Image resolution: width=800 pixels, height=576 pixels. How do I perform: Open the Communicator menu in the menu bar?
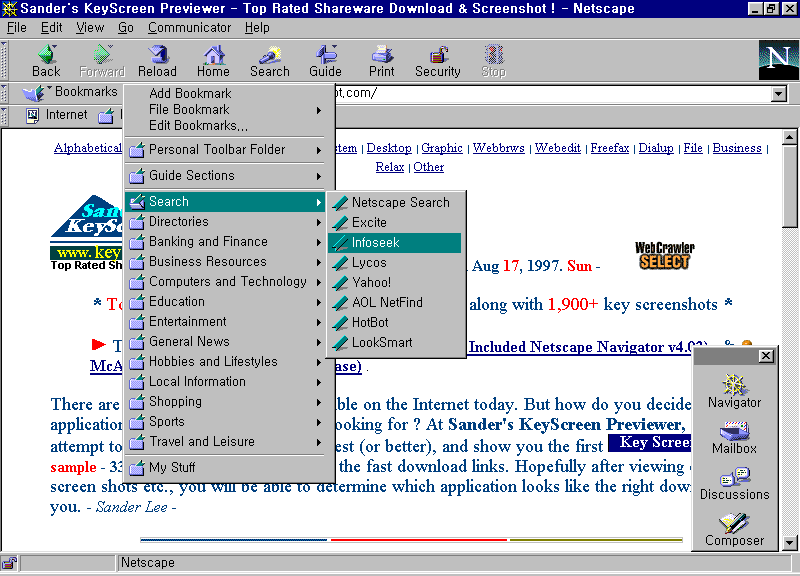point(189,28)
